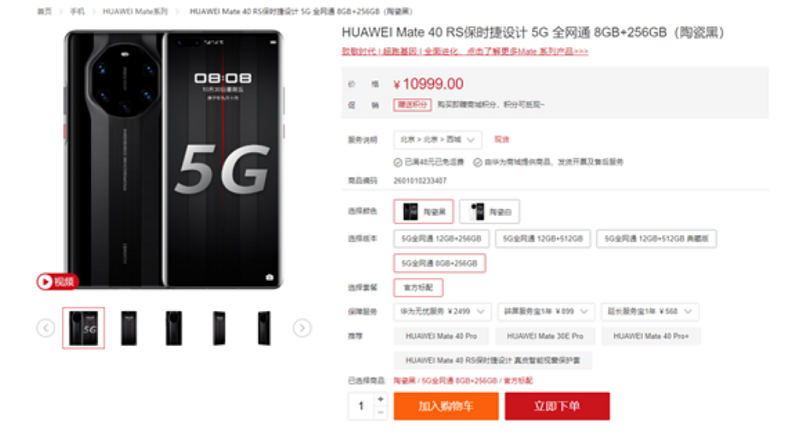Expand the ¥899 screen protection service dropdown
This screenshot has height=437, width=800.
click(x=546, y=312)
